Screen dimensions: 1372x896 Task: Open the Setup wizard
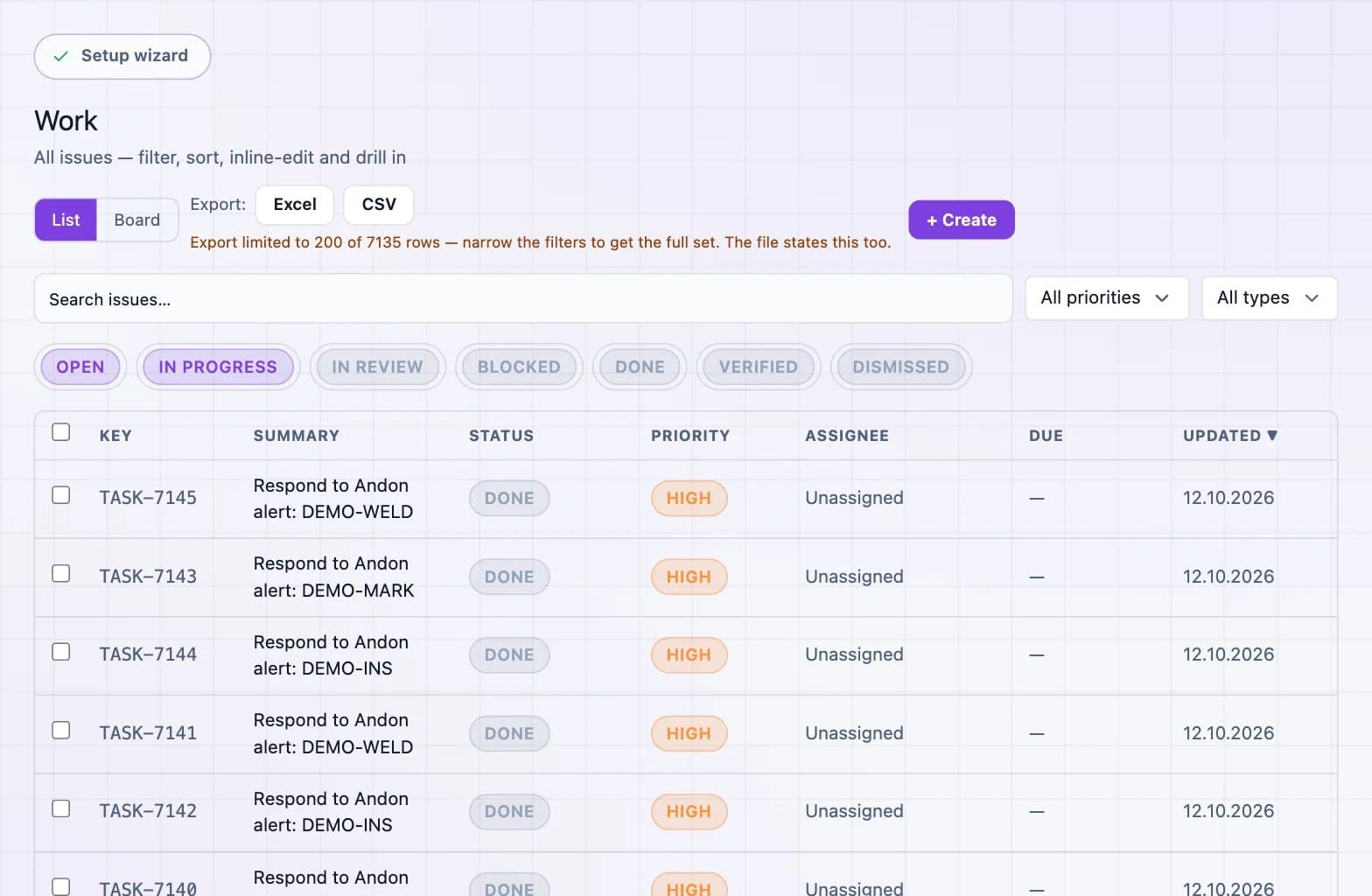pyautogui.click(x=122, y=56)
